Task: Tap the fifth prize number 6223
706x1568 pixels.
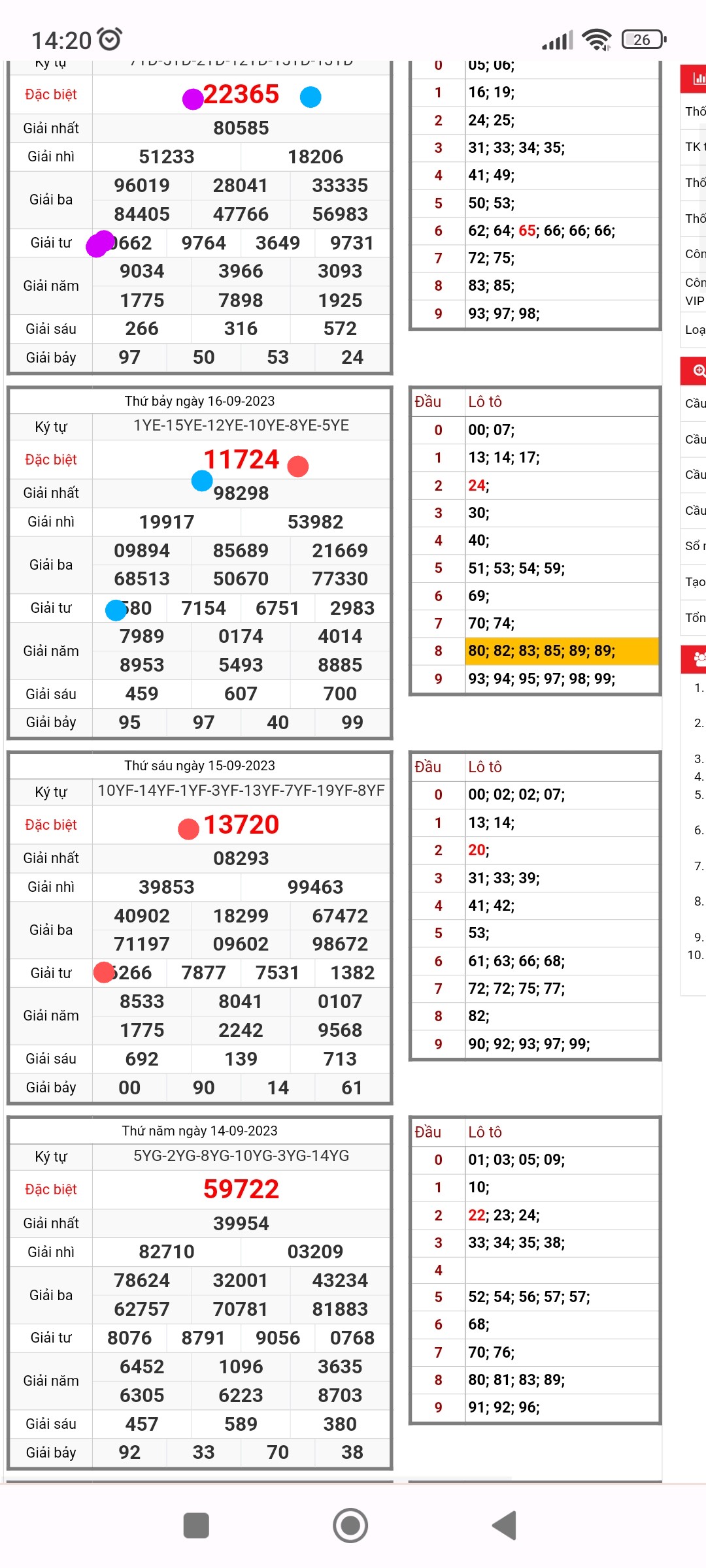Action: pos(241,1396)
